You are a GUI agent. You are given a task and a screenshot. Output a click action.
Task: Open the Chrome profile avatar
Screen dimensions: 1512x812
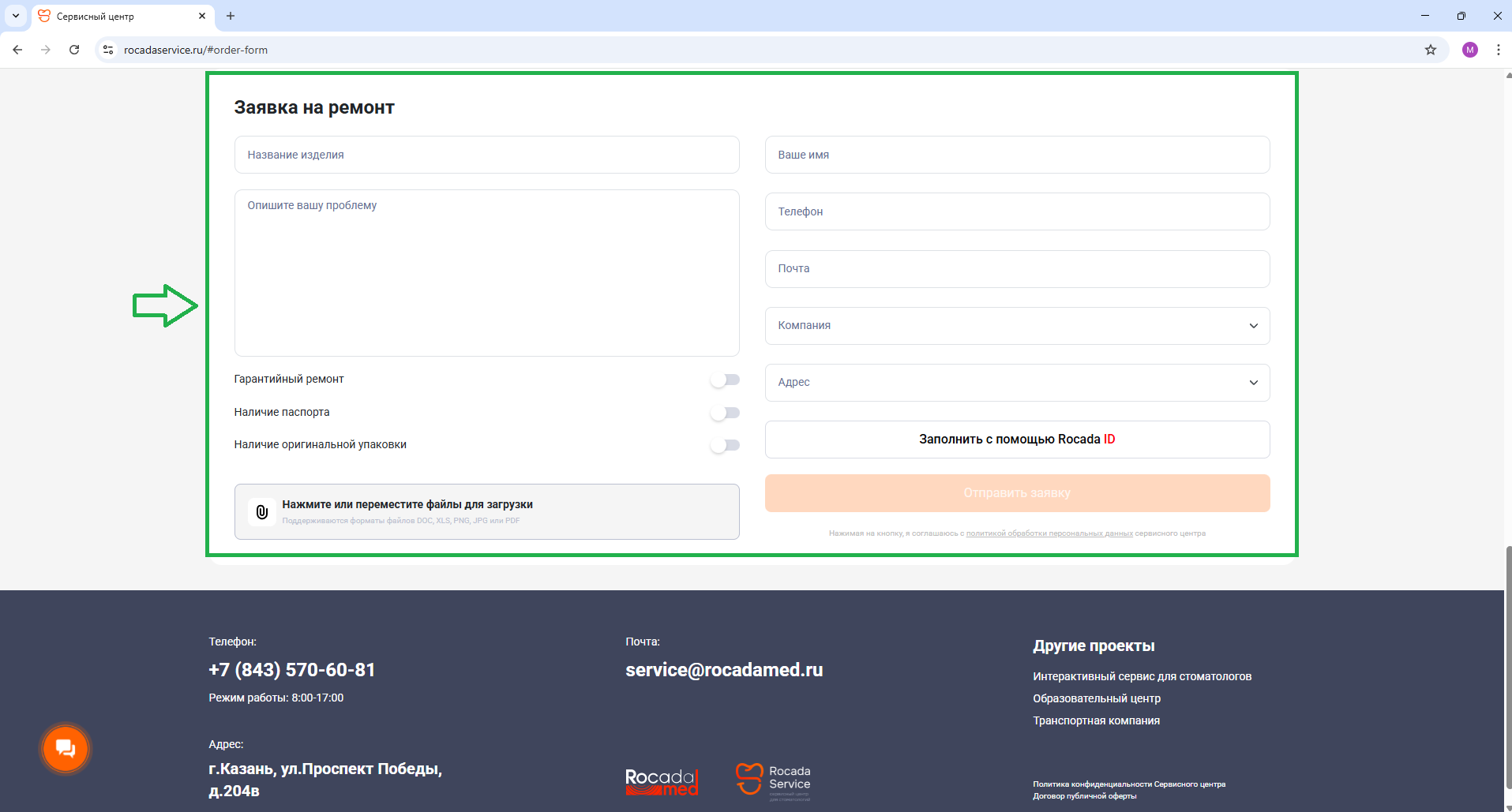tap(1469, 50)
